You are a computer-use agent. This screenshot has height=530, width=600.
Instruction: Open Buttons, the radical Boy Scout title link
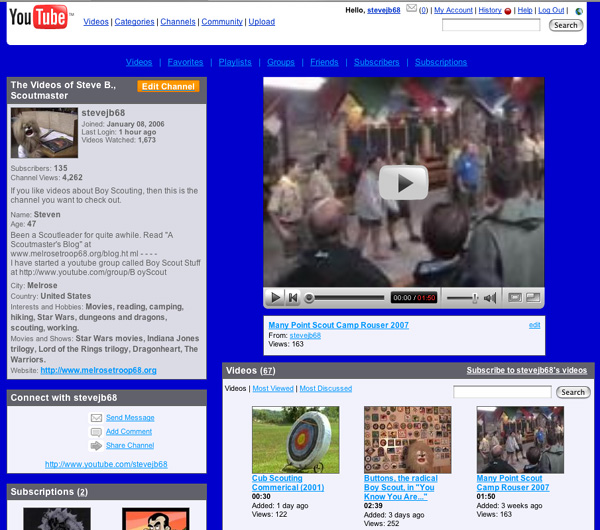tap(401, 488)
